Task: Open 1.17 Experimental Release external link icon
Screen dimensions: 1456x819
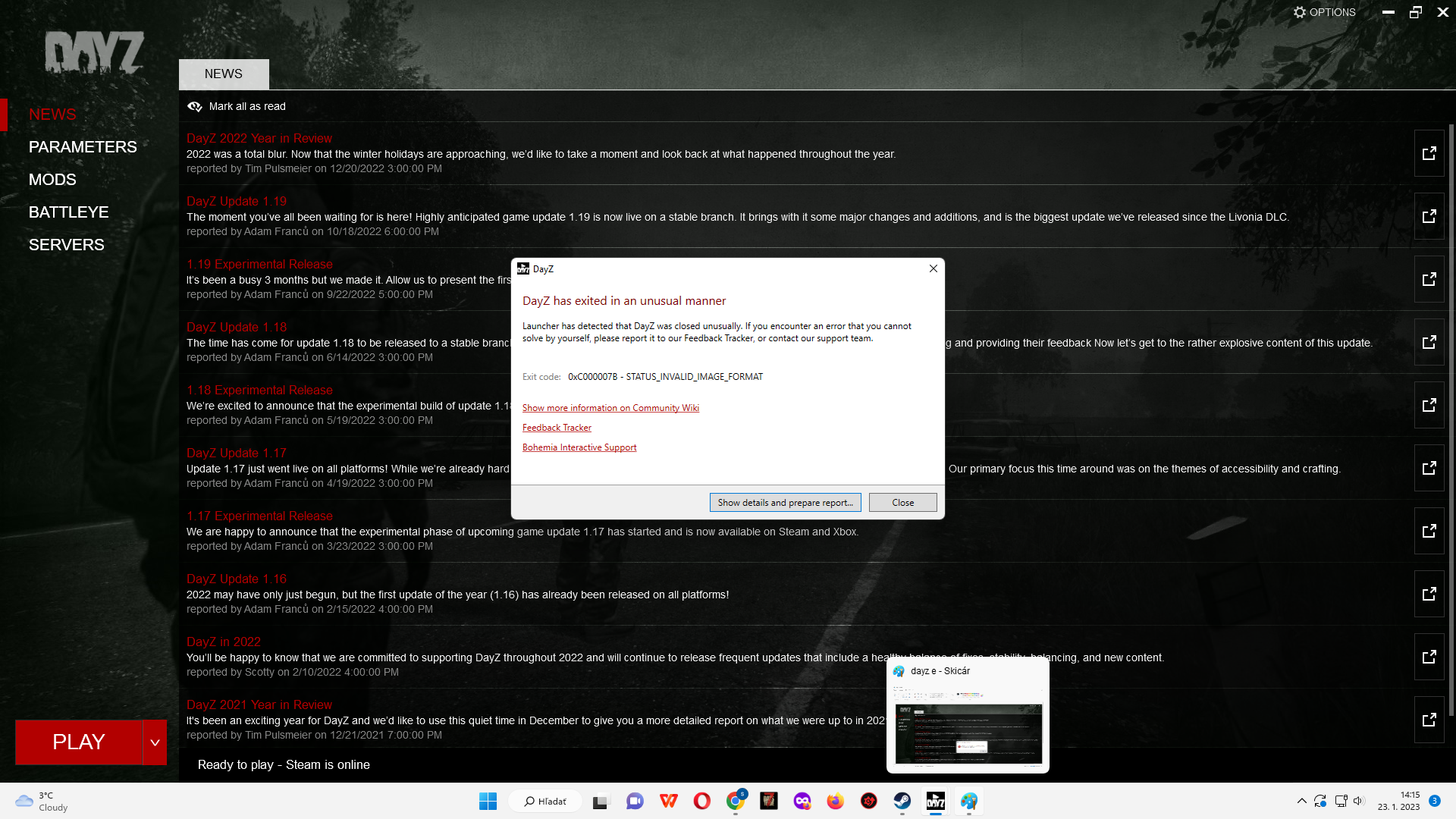Action: [x=1429, y=531]
